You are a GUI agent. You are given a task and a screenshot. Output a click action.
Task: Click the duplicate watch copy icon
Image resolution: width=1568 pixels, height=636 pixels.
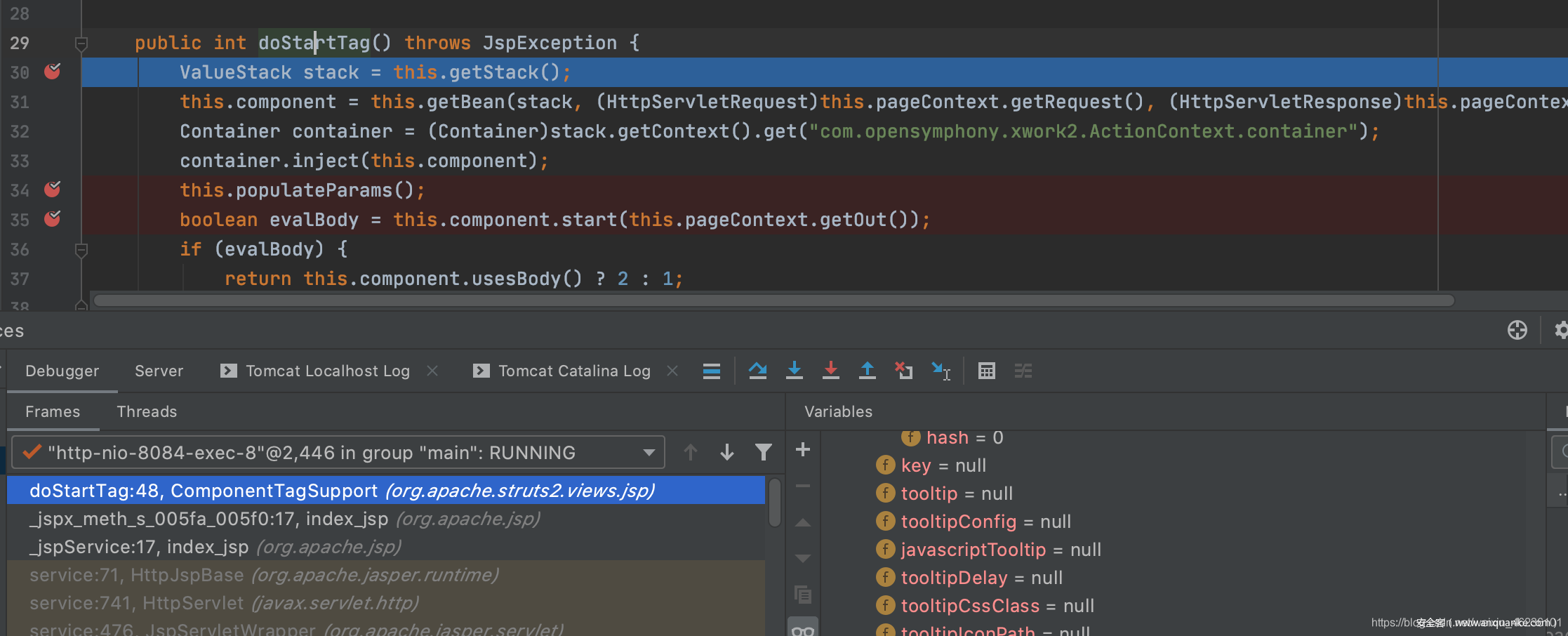pos(803,595)
